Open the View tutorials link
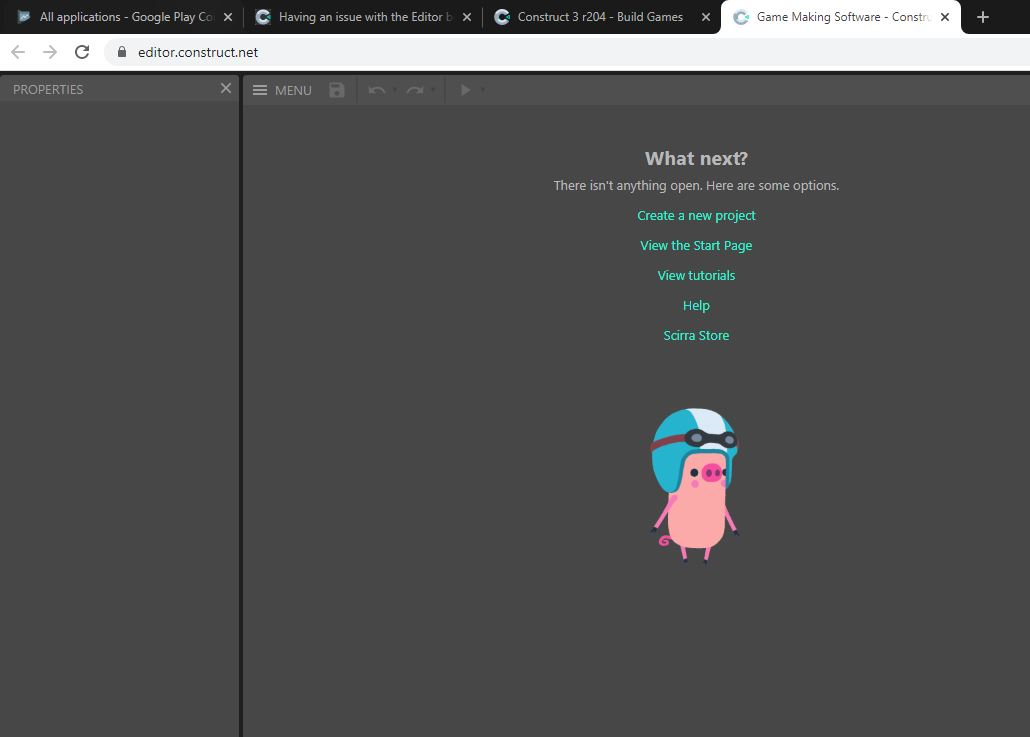Screen dimensions: 1030x737 (696, 275)
